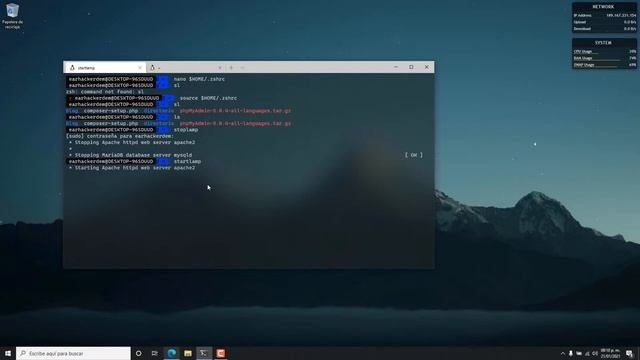Screen dimensions: 640x360
Task: Select the 'startlamp' terminal tab
Action: (105, 67)
